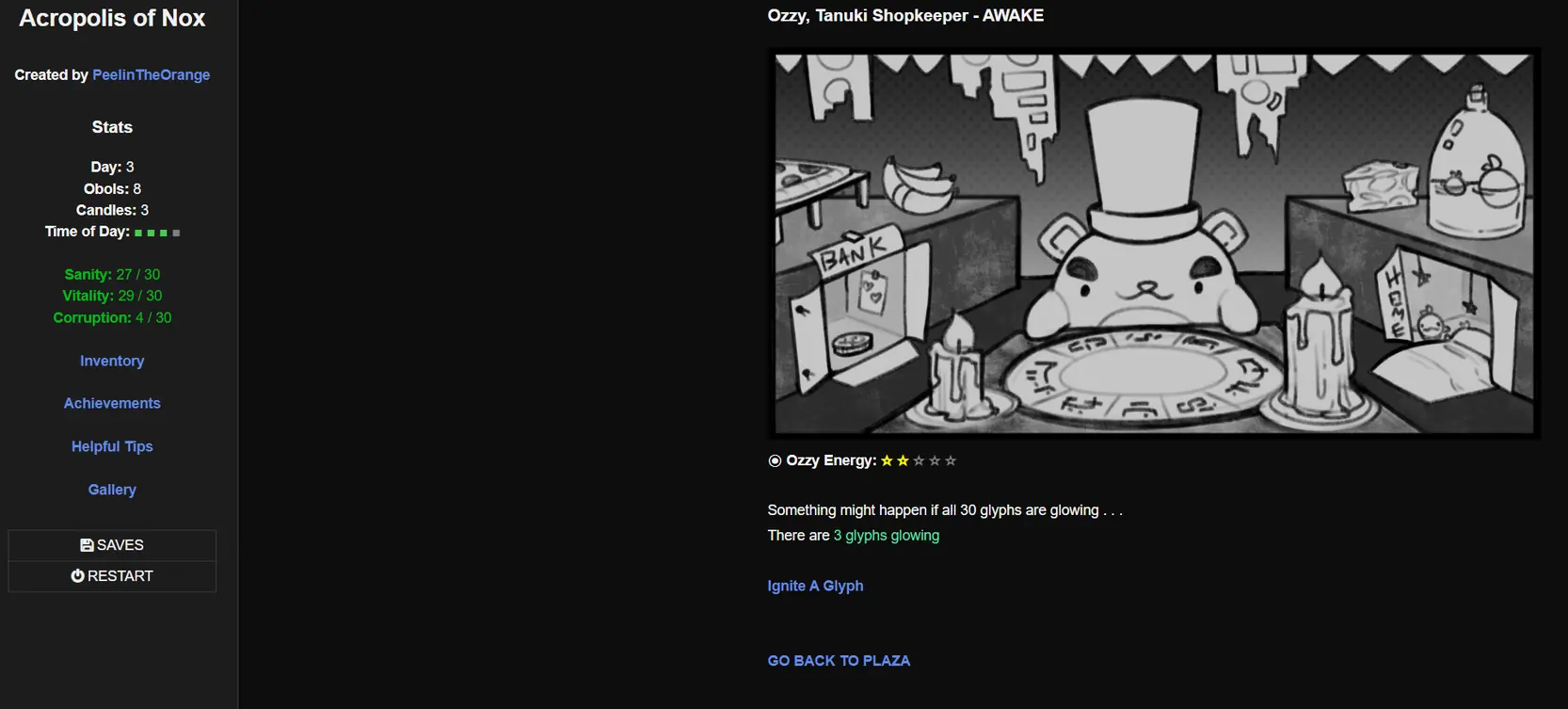Click the power icon beside RESTART
This screenshot has height=709, width=1568.
click(x=77, y=575)
